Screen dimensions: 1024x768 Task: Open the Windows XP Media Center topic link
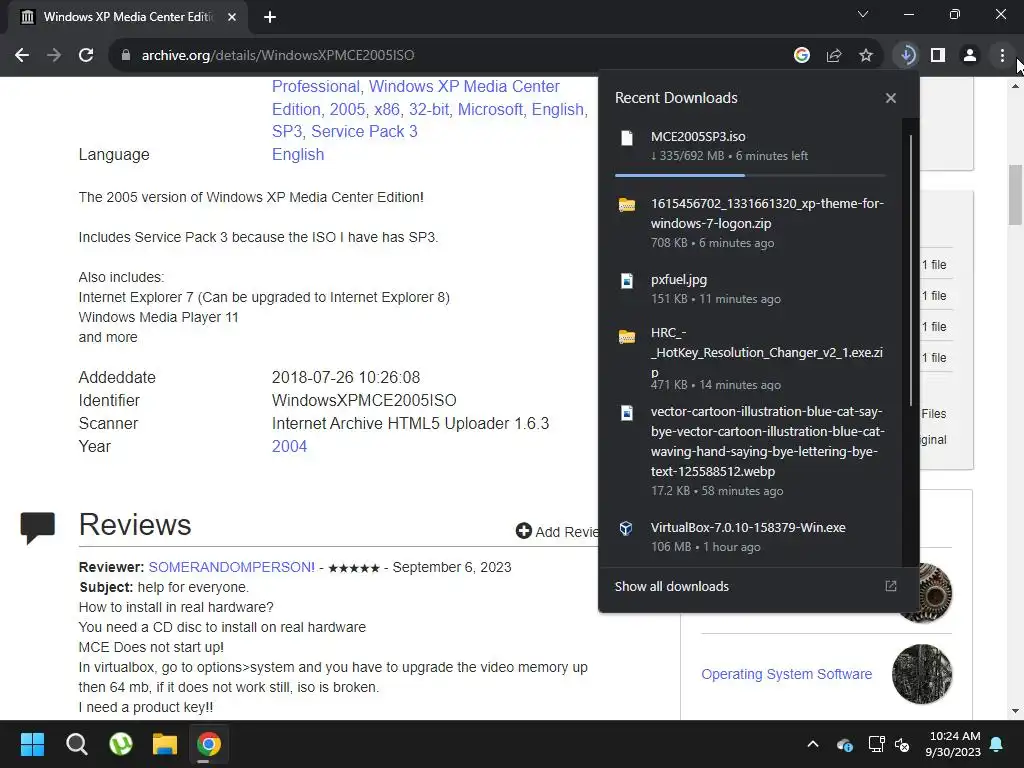click(416, 97)
